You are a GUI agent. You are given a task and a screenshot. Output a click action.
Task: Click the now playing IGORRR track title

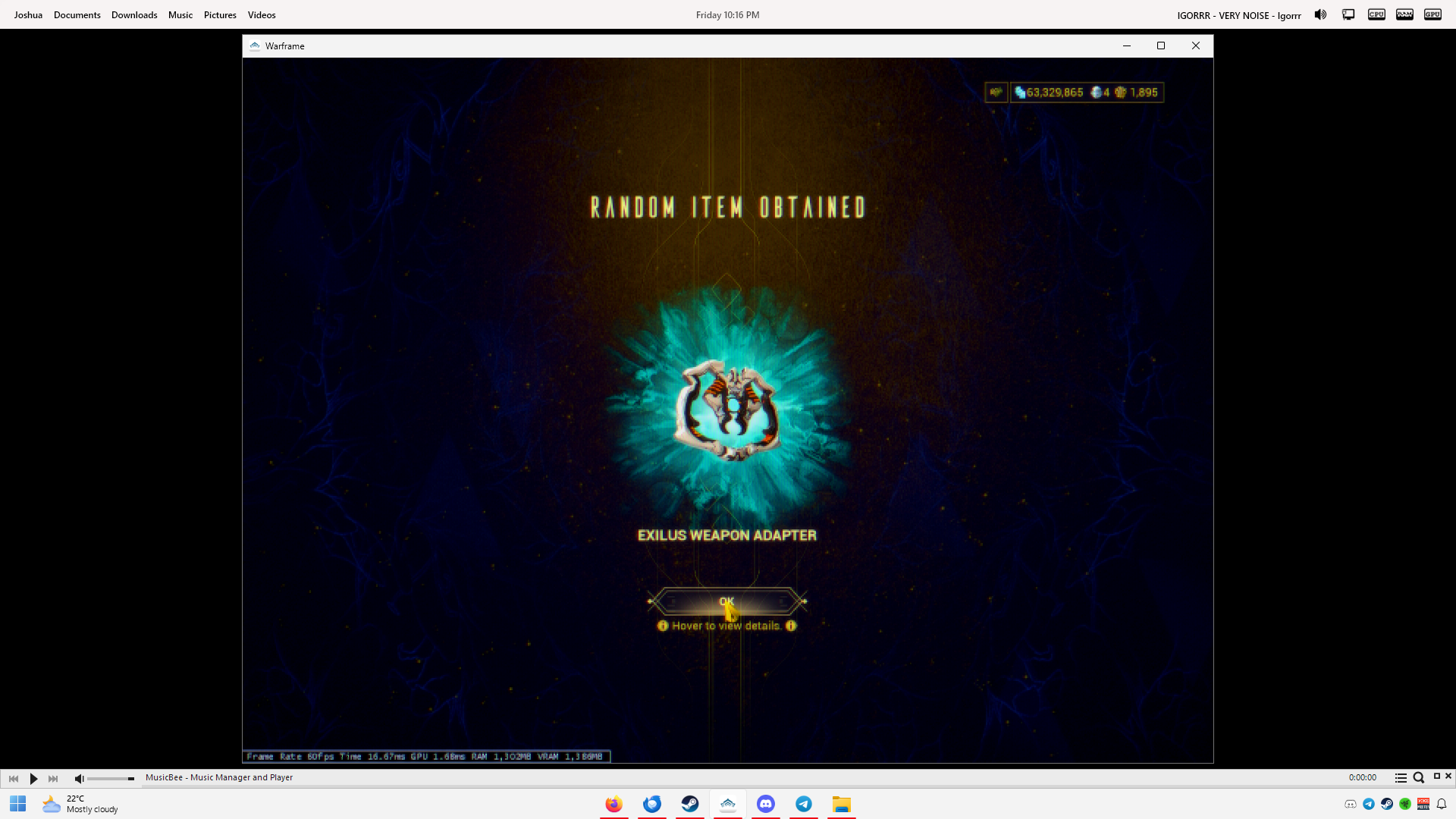(1239, 15)
